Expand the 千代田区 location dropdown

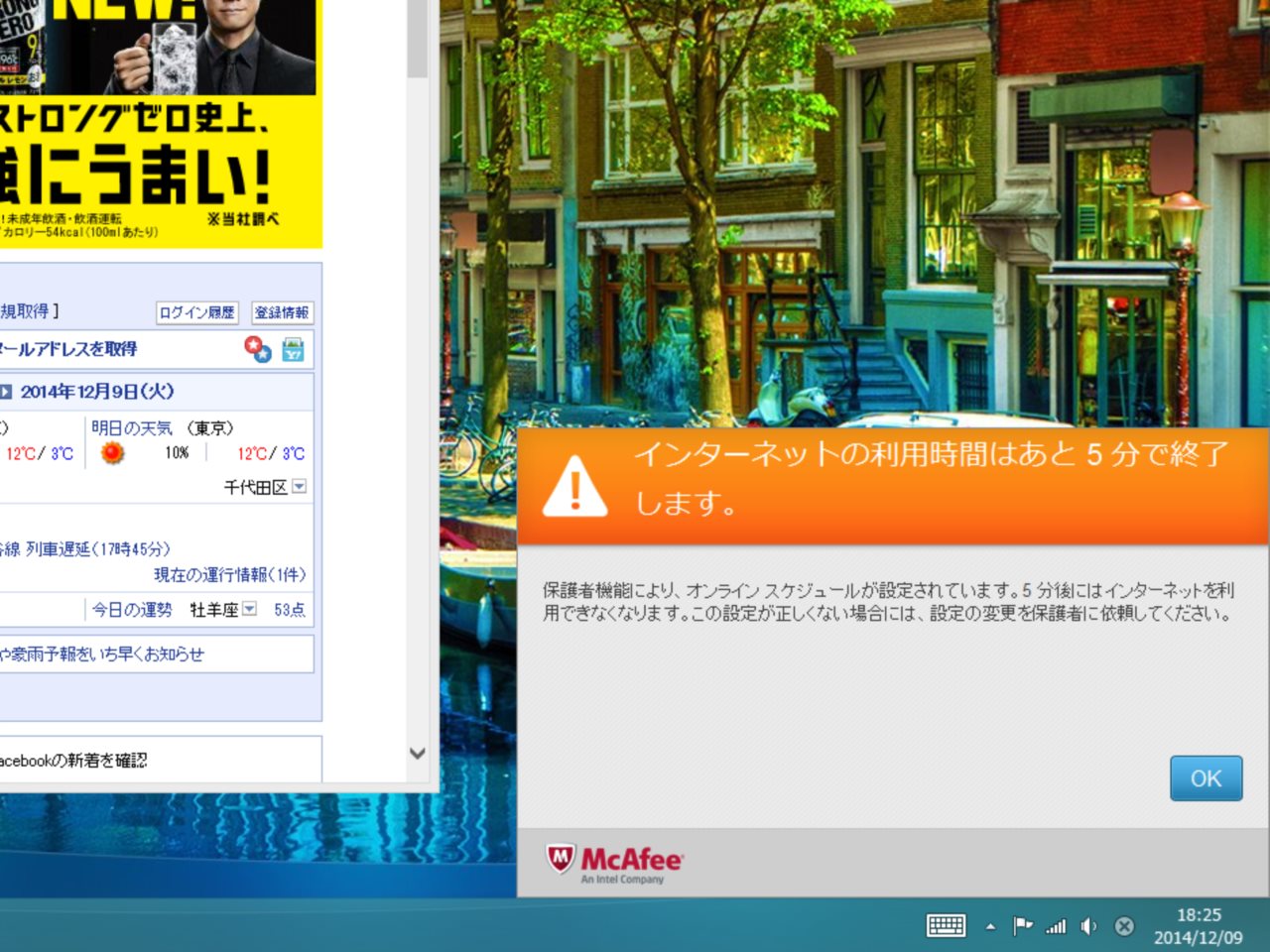tap(300, 487)
